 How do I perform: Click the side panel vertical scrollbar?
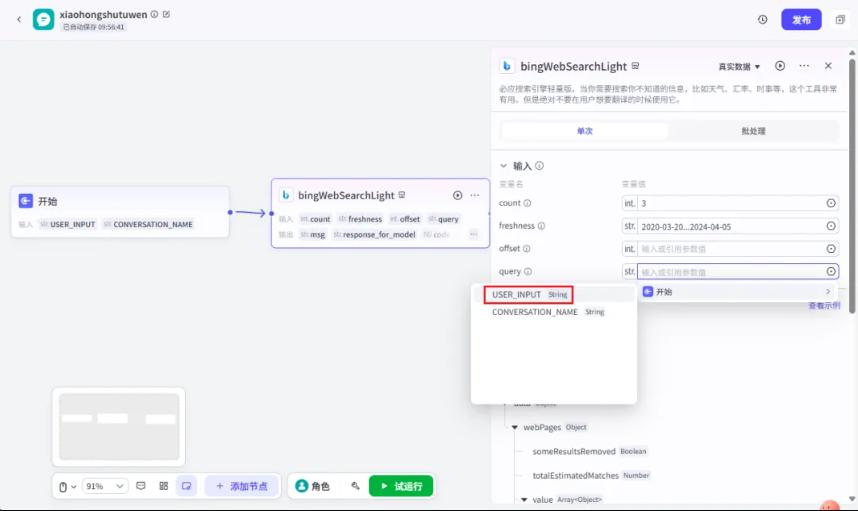click(852, 186)
